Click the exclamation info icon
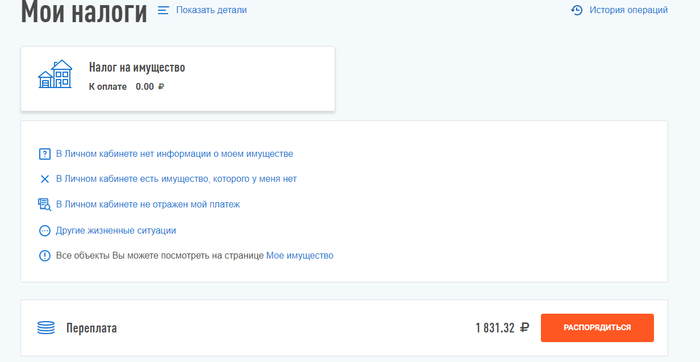The image size is (700, 362). tap(45, 256)
